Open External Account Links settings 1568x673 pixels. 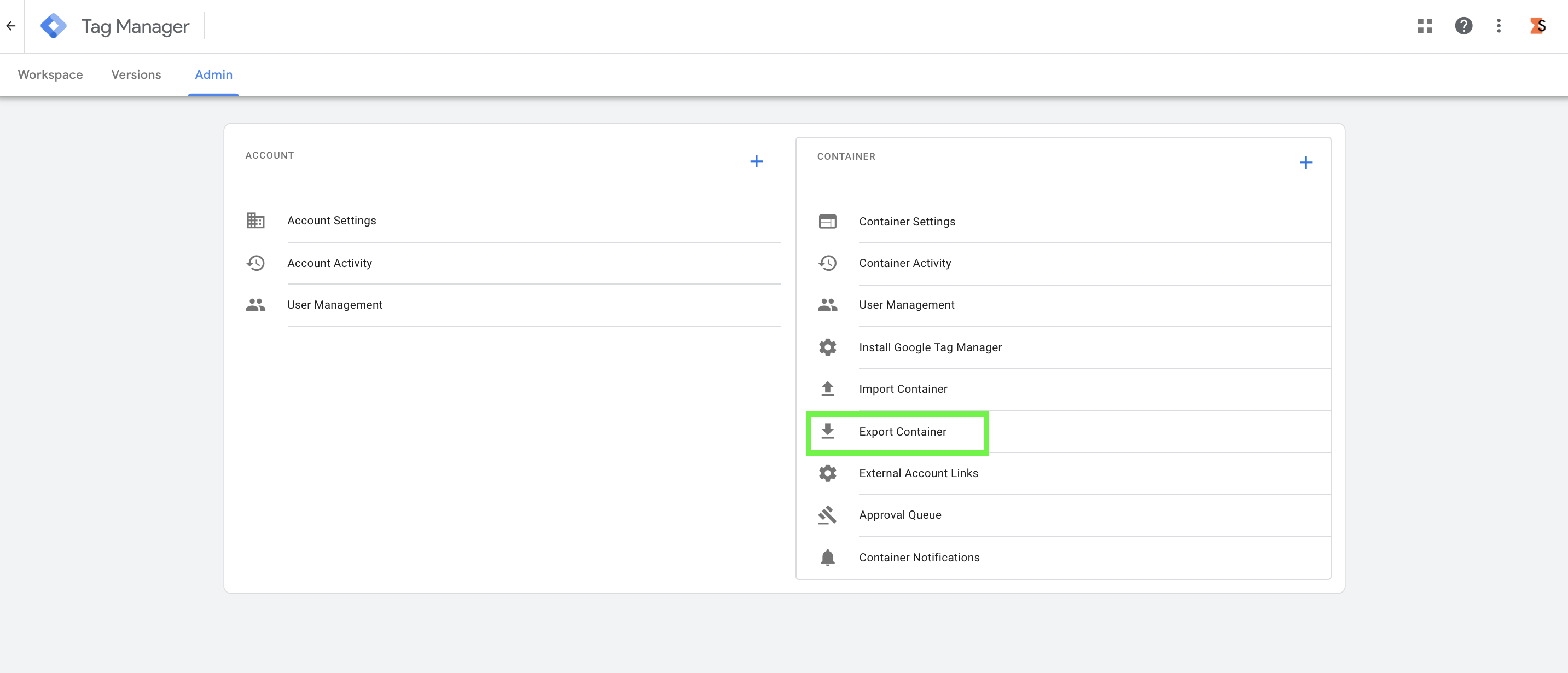[919, 473]
